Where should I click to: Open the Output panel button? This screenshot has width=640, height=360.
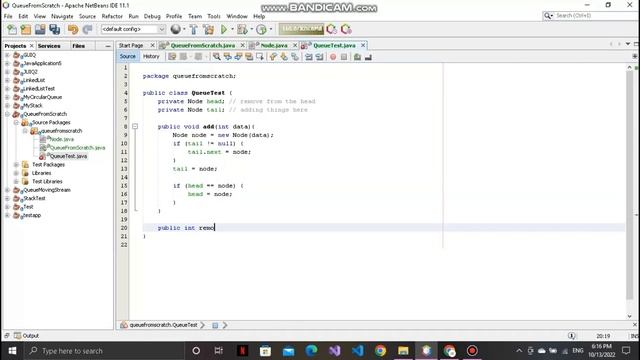pyautogui.click(x=27, y=336)
